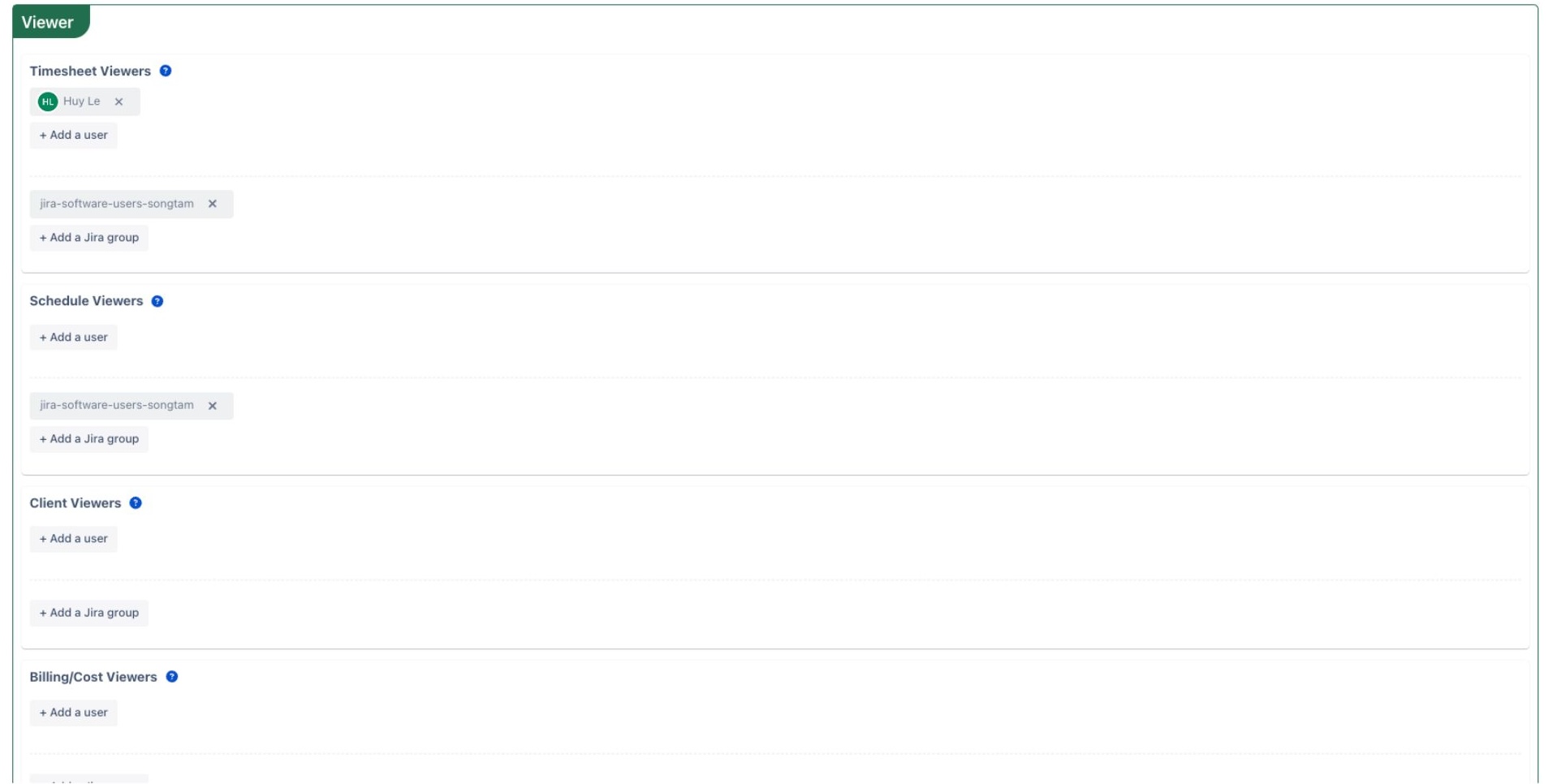Image resolution: width=1553 pixels, height=784 pixels.
Task: Click help icon beside Client Viewers
Action: click(x=136, y=503)
